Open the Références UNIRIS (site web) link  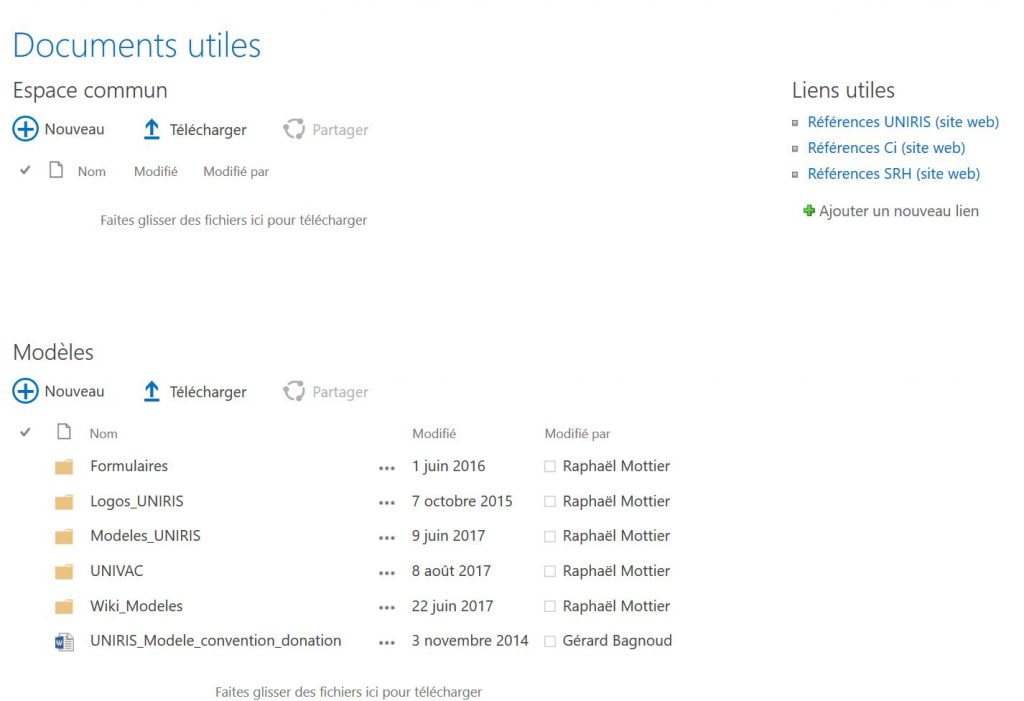coord(902,122)
